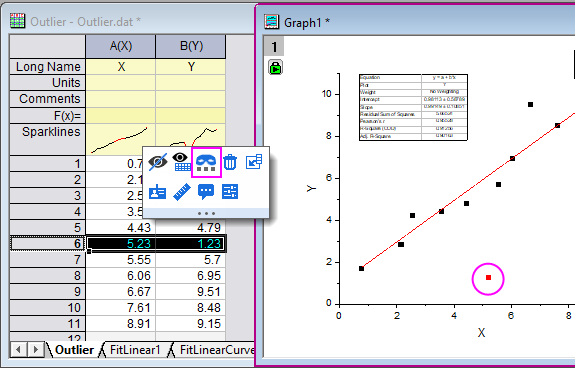575x368 pixels.
Task: Click Comments cell under column B(Y)
Action: (x=191, y=99)
